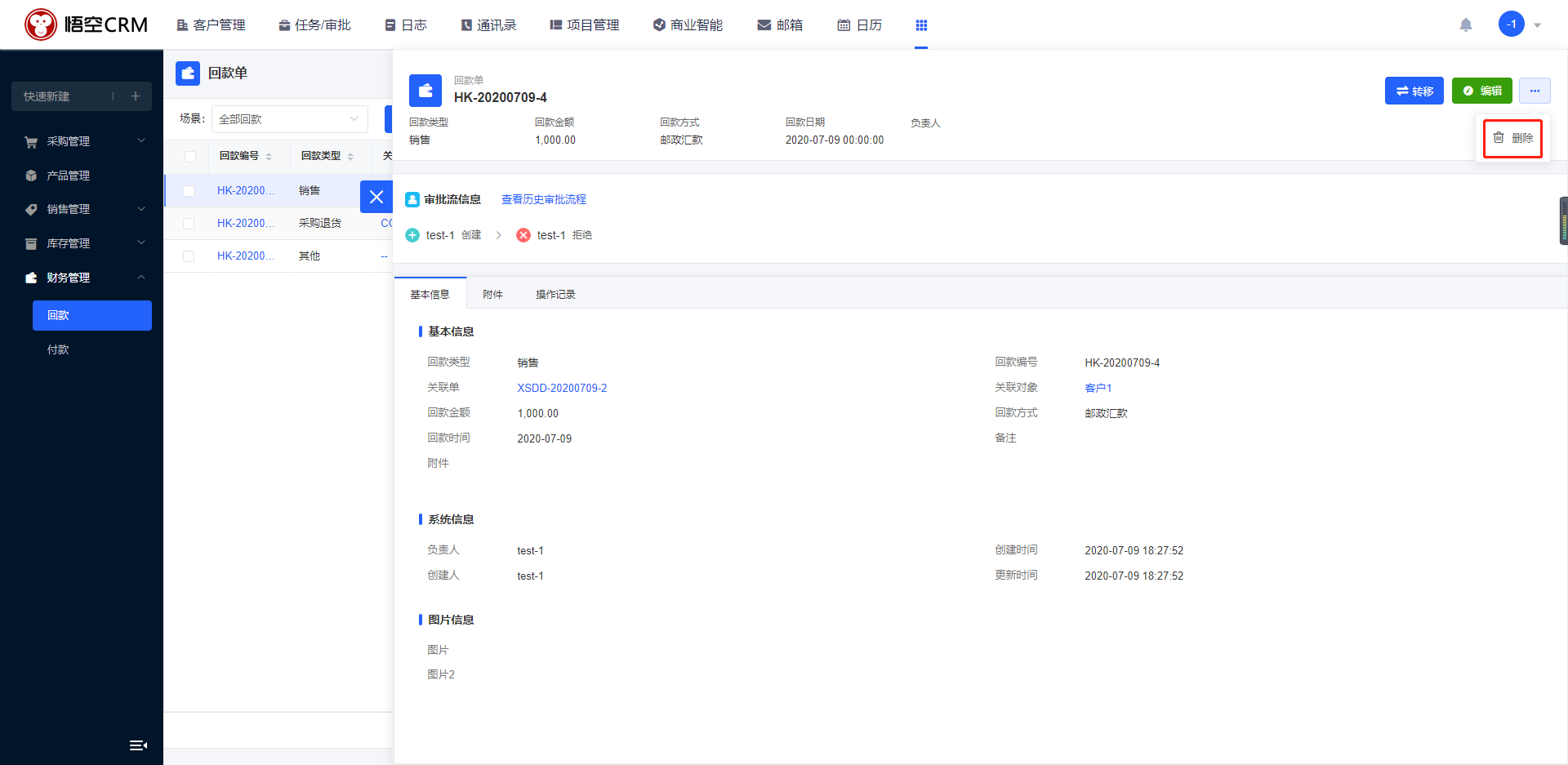Expand 采购管理 sidebar section
The image size is (1568, 765).
pos(82,141)
